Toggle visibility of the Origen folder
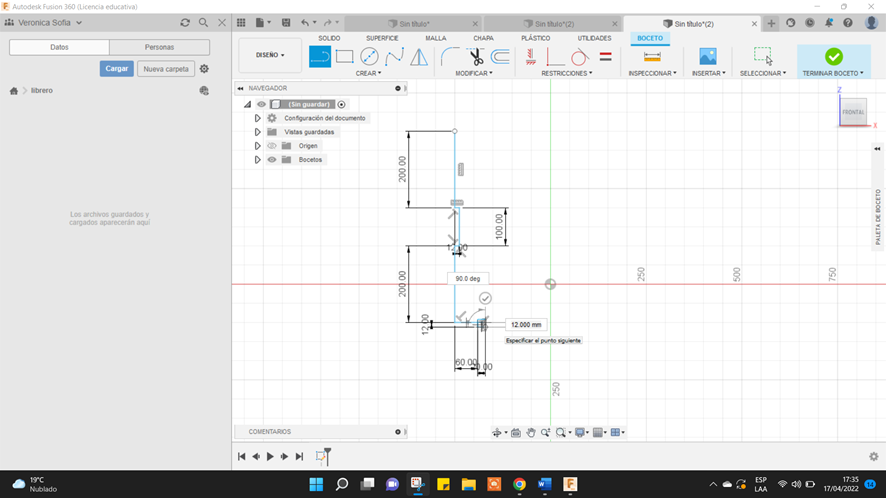This screenshot has width=886, height=498. tap(272, 146)
